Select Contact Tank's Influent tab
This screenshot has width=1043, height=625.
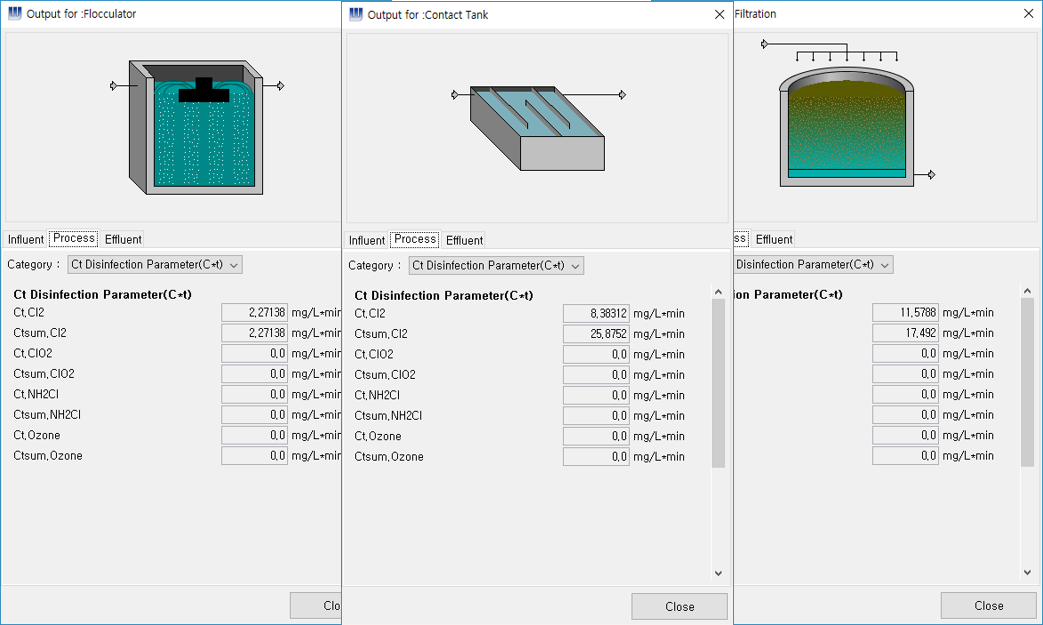pos(367,240)
